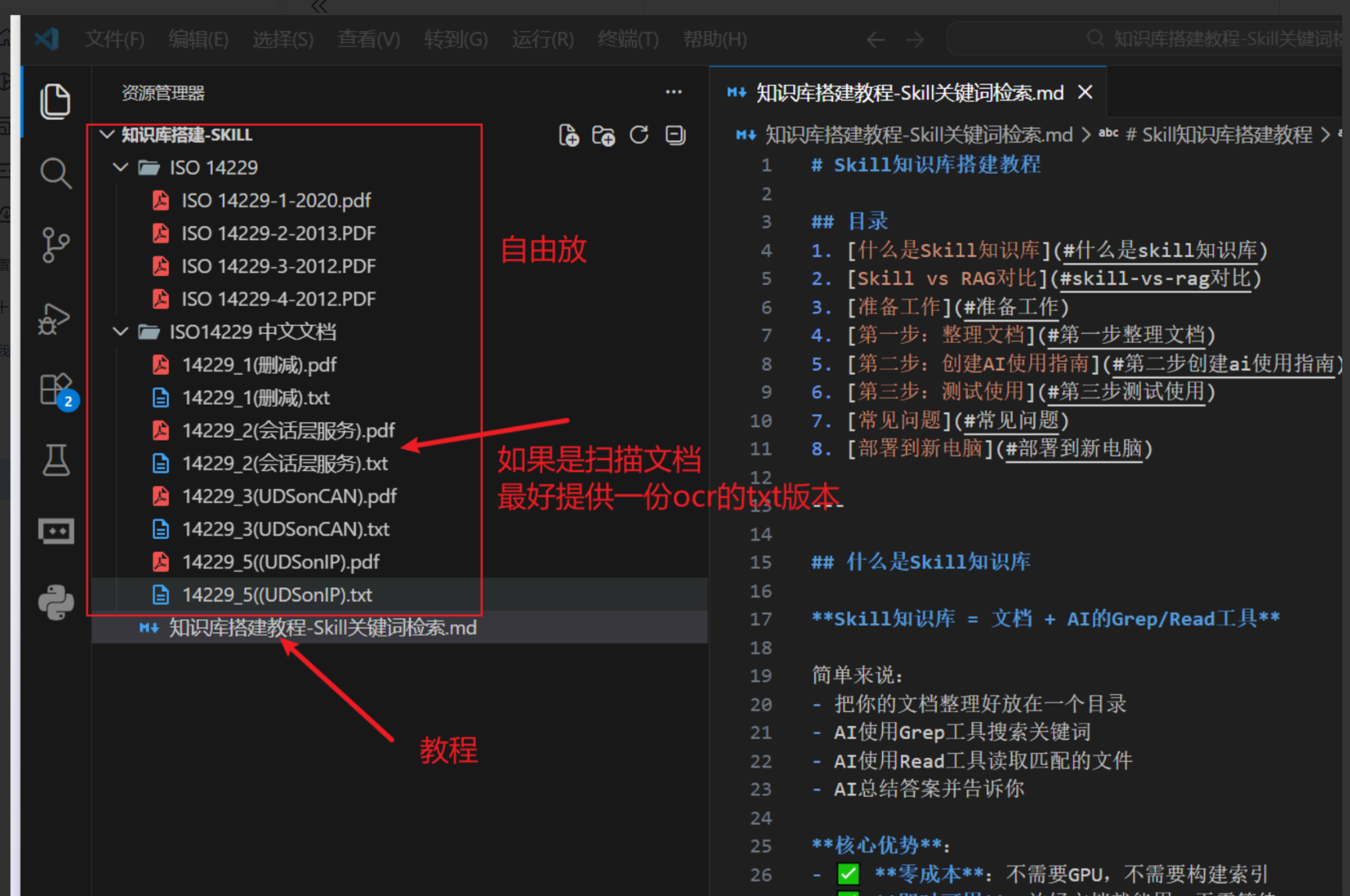
Task: Open the Testing flask view
Action: pyautogui.click(x=55, y=460)
